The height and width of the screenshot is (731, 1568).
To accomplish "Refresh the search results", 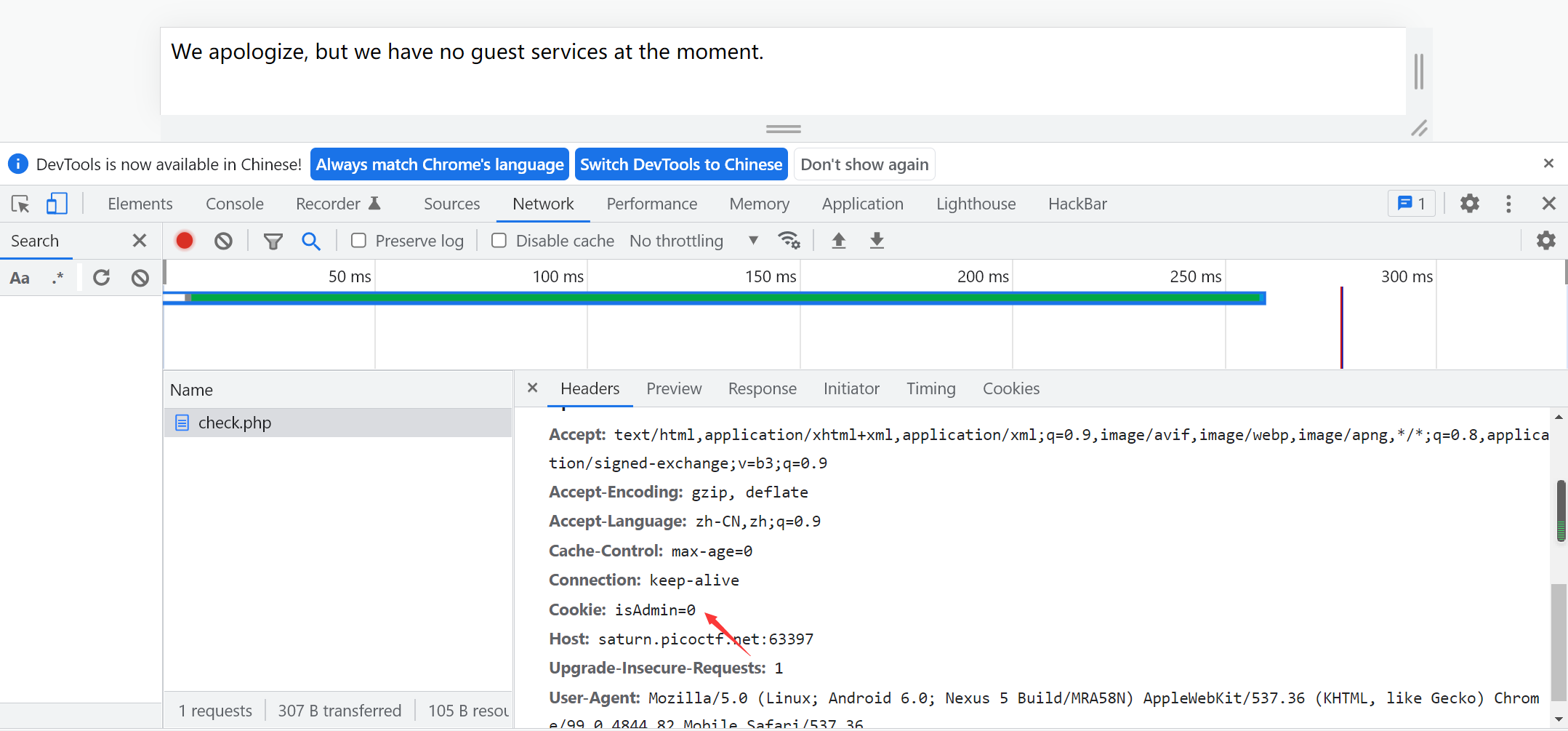I will pyautogui.click(x=102, y=277).
